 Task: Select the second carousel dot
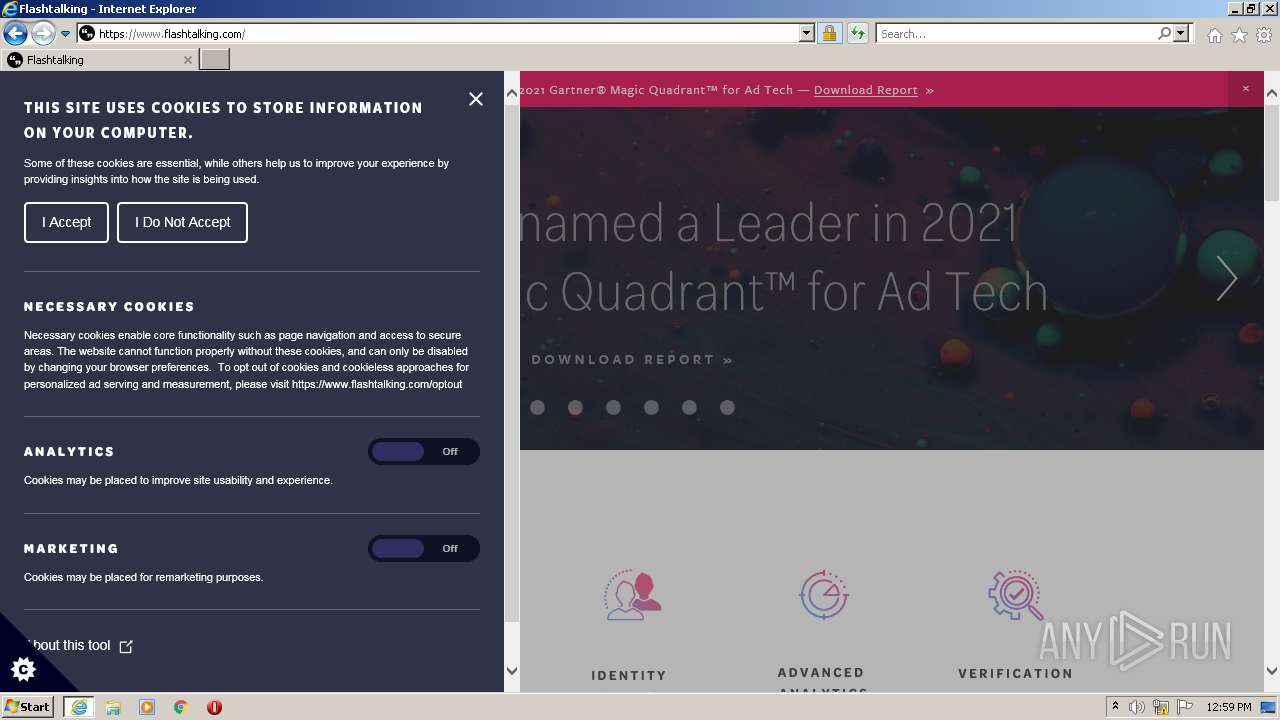[x=575, y=407]
